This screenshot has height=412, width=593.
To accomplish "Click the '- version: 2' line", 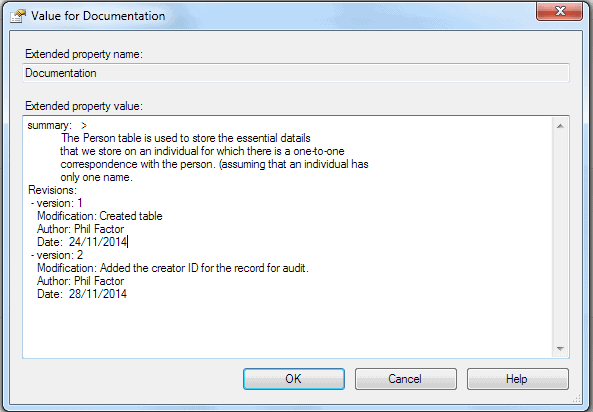I will (57, 255).
